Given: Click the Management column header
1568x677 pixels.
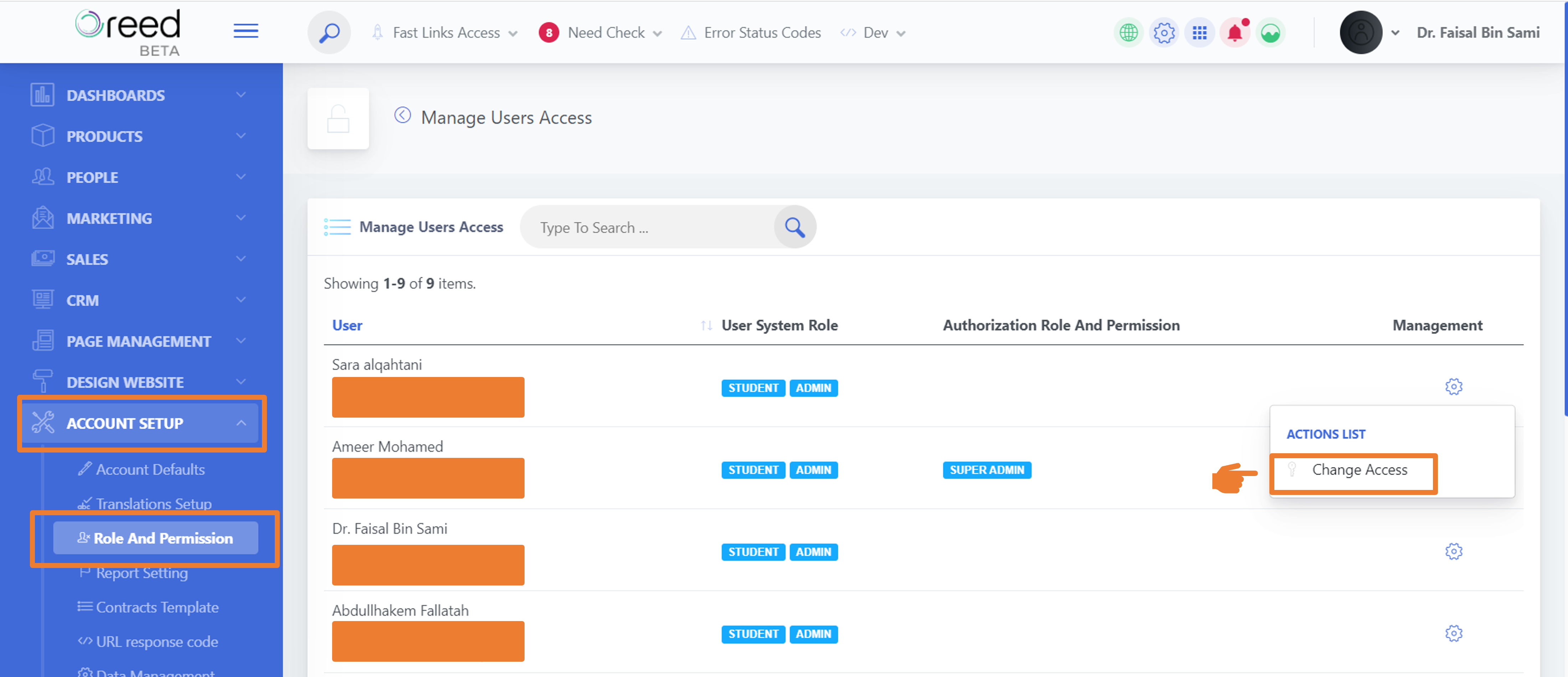Looking at the screenshot, I should tap(1437, 326).
